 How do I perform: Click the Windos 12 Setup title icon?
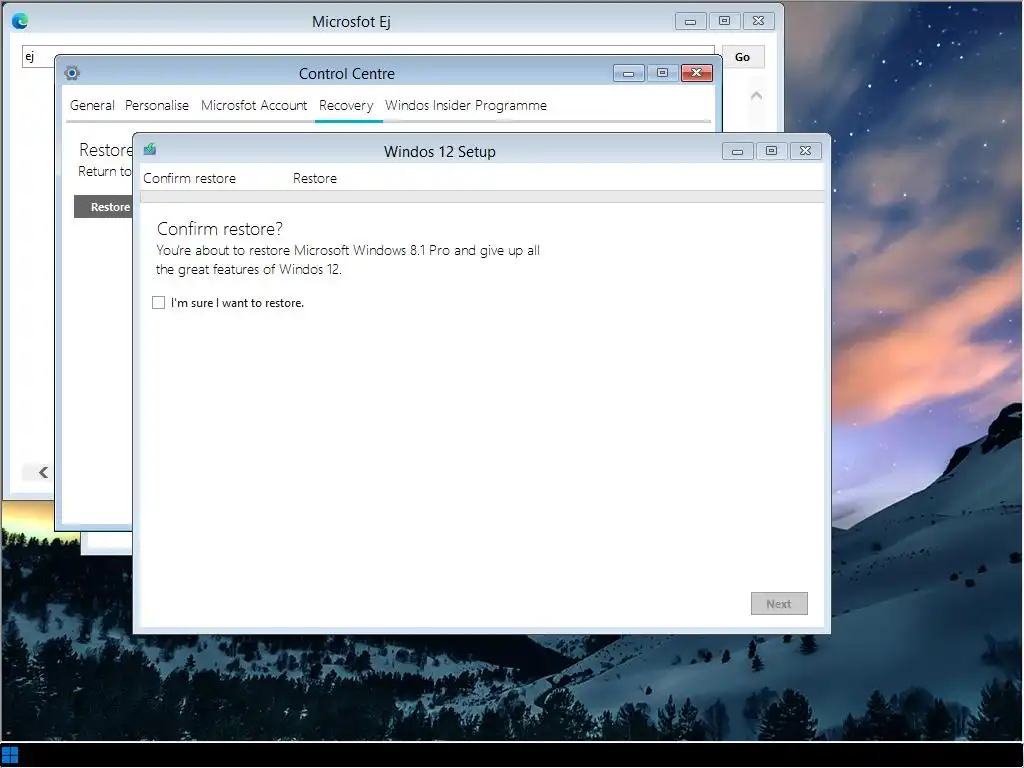point(150,149)
